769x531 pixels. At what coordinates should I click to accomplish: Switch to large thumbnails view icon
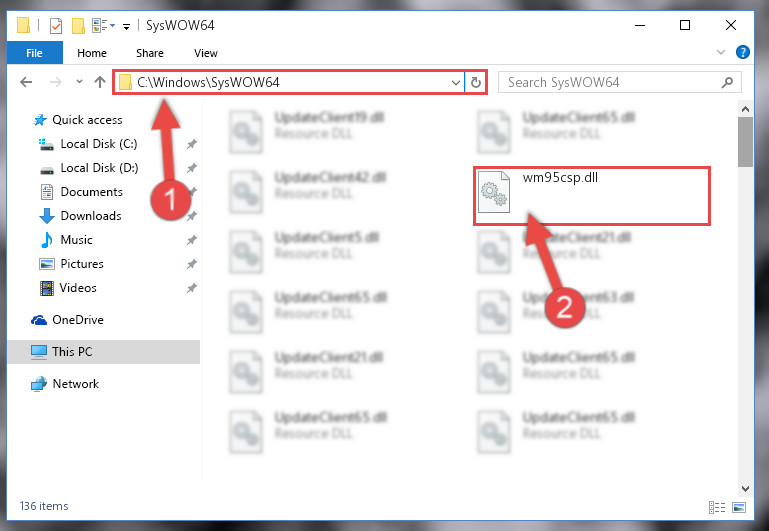(x=739, y=507)
